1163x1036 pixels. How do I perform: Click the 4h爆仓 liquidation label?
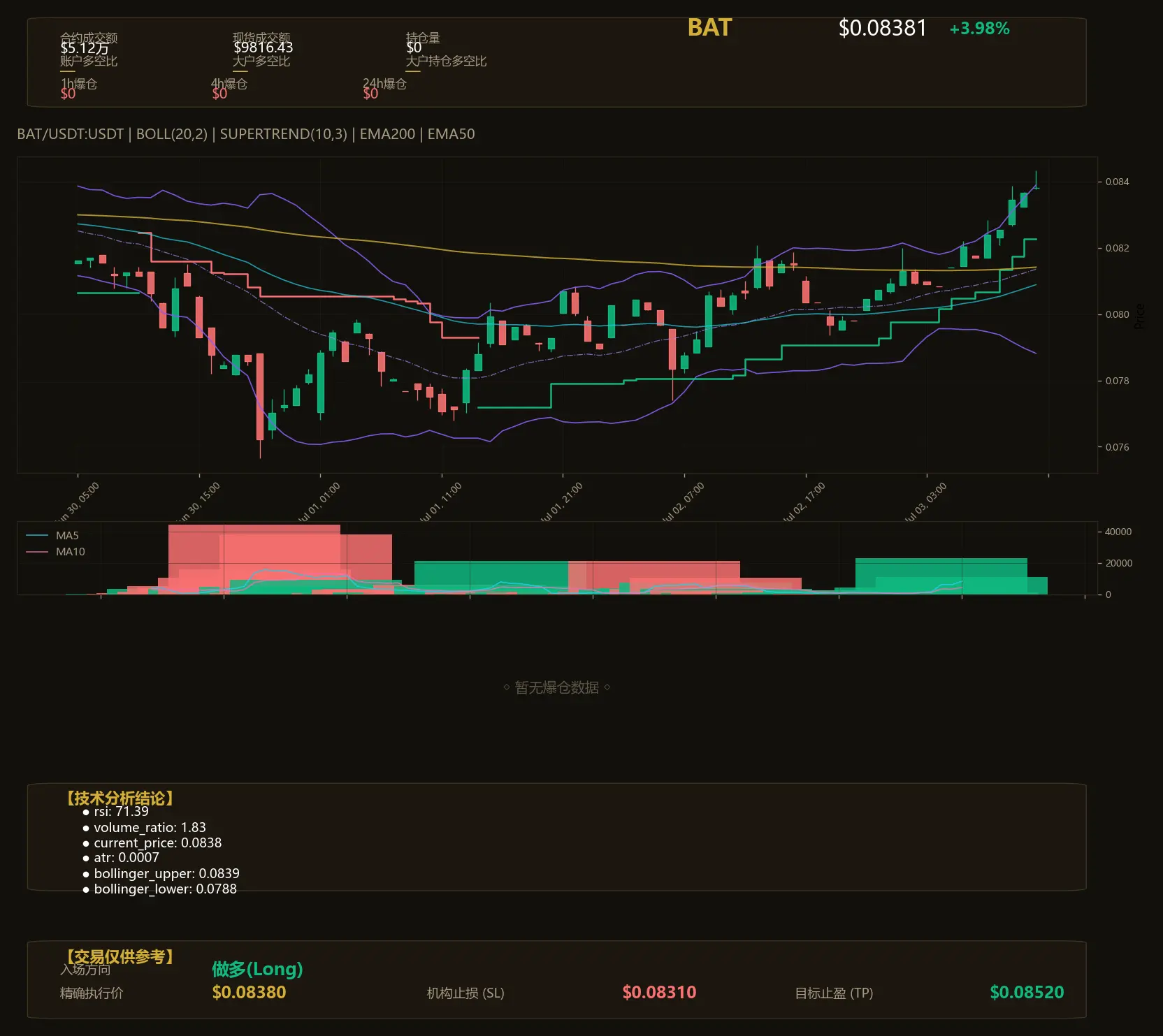[x=229, y=84]
